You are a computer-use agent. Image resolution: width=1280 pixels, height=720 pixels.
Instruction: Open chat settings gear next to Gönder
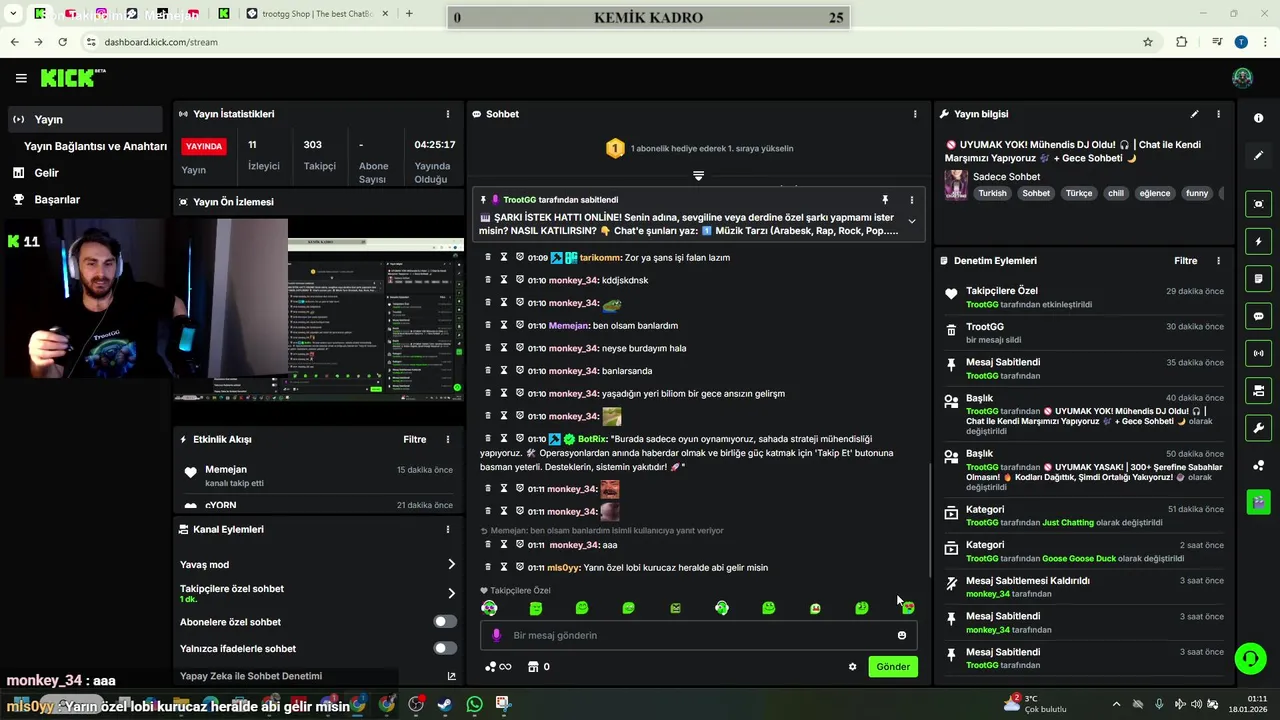point(852,667)
